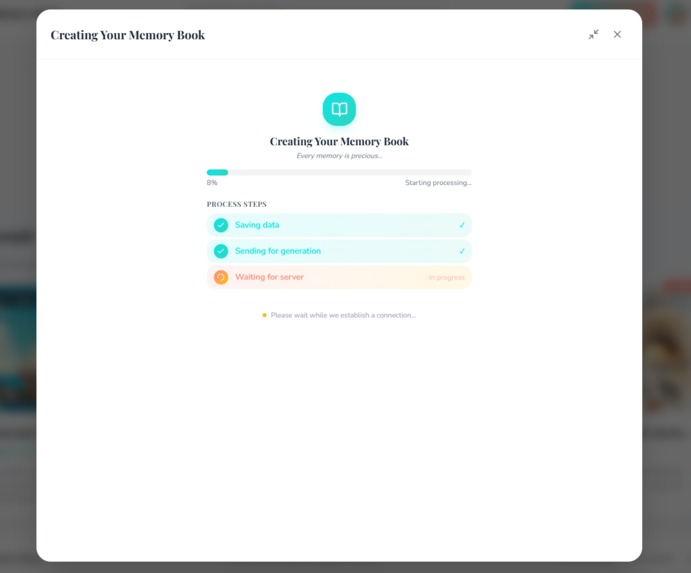Click the 8% progress value

[x=212, y=182]
